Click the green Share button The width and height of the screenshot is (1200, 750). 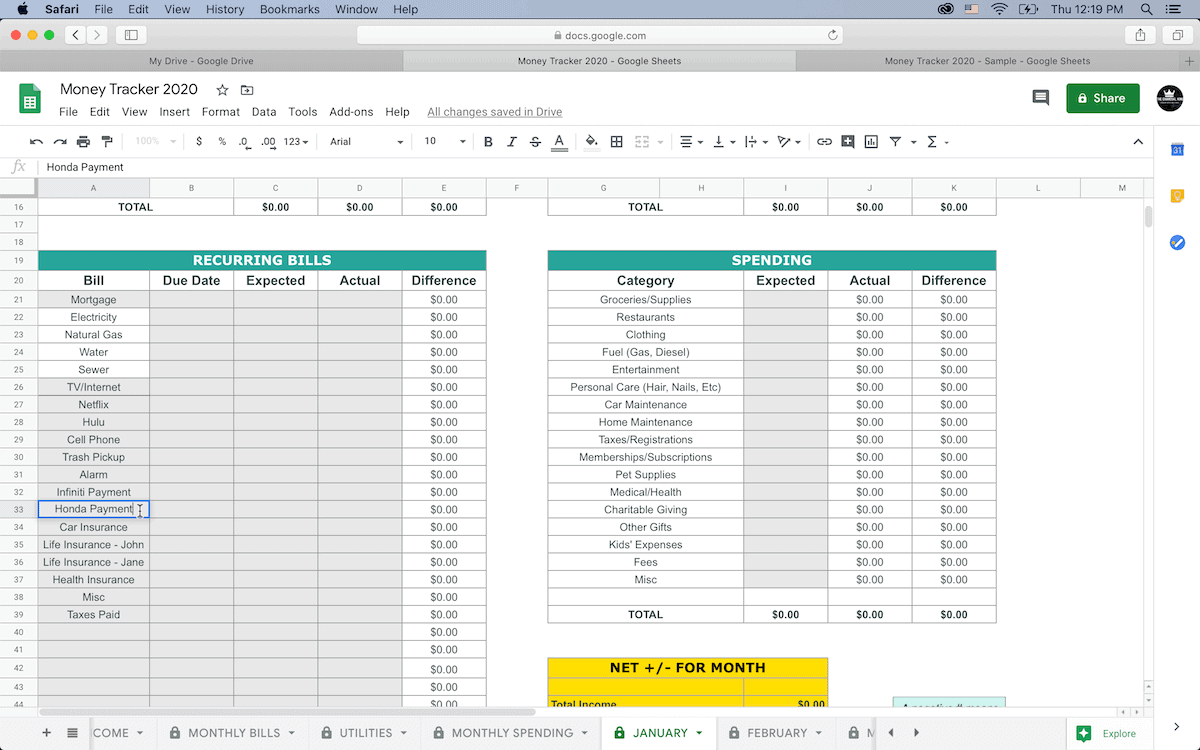pyautogui.click(x=1102, y=98)
